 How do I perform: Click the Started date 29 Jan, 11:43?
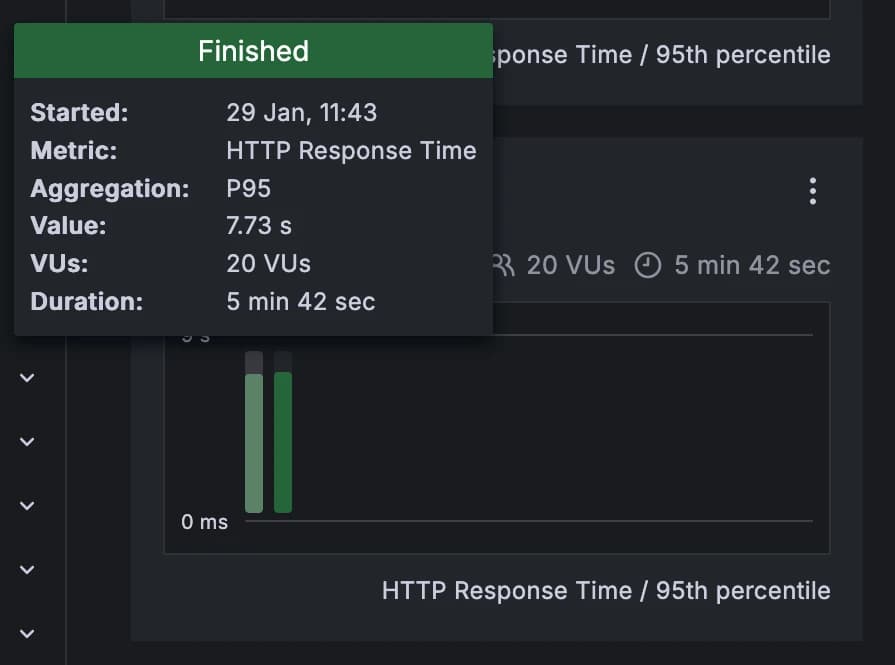(x=302, y=112)
